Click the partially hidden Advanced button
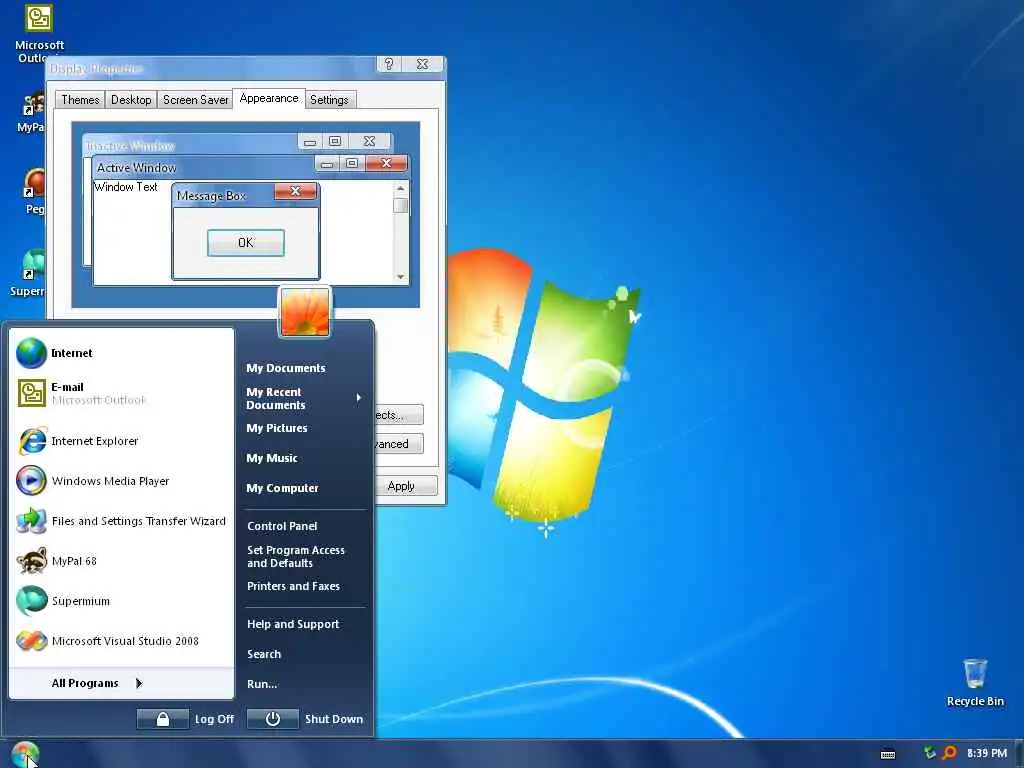 [398, 444]
